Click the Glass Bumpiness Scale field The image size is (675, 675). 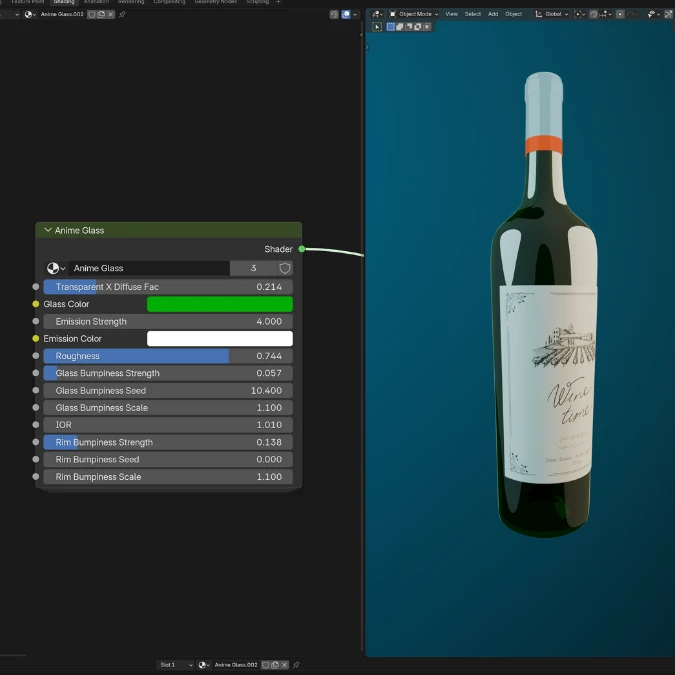168,408
